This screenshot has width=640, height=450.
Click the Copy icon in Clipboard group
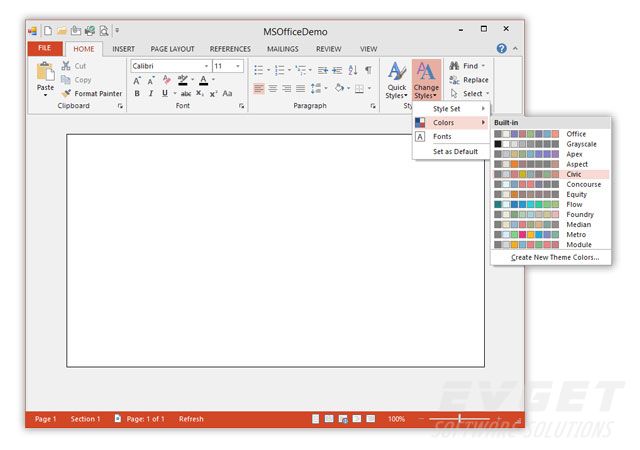click(66, 80)
